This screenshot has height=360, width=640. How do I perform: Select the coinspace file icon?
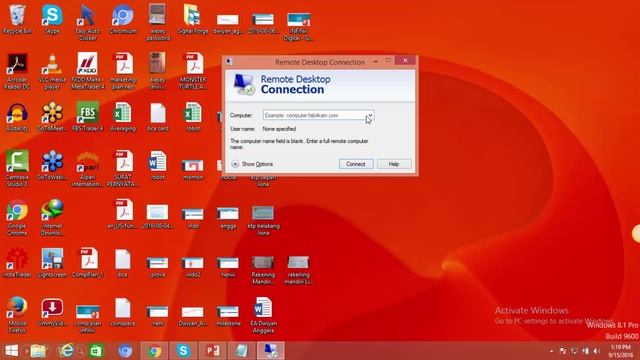[123, 312]
